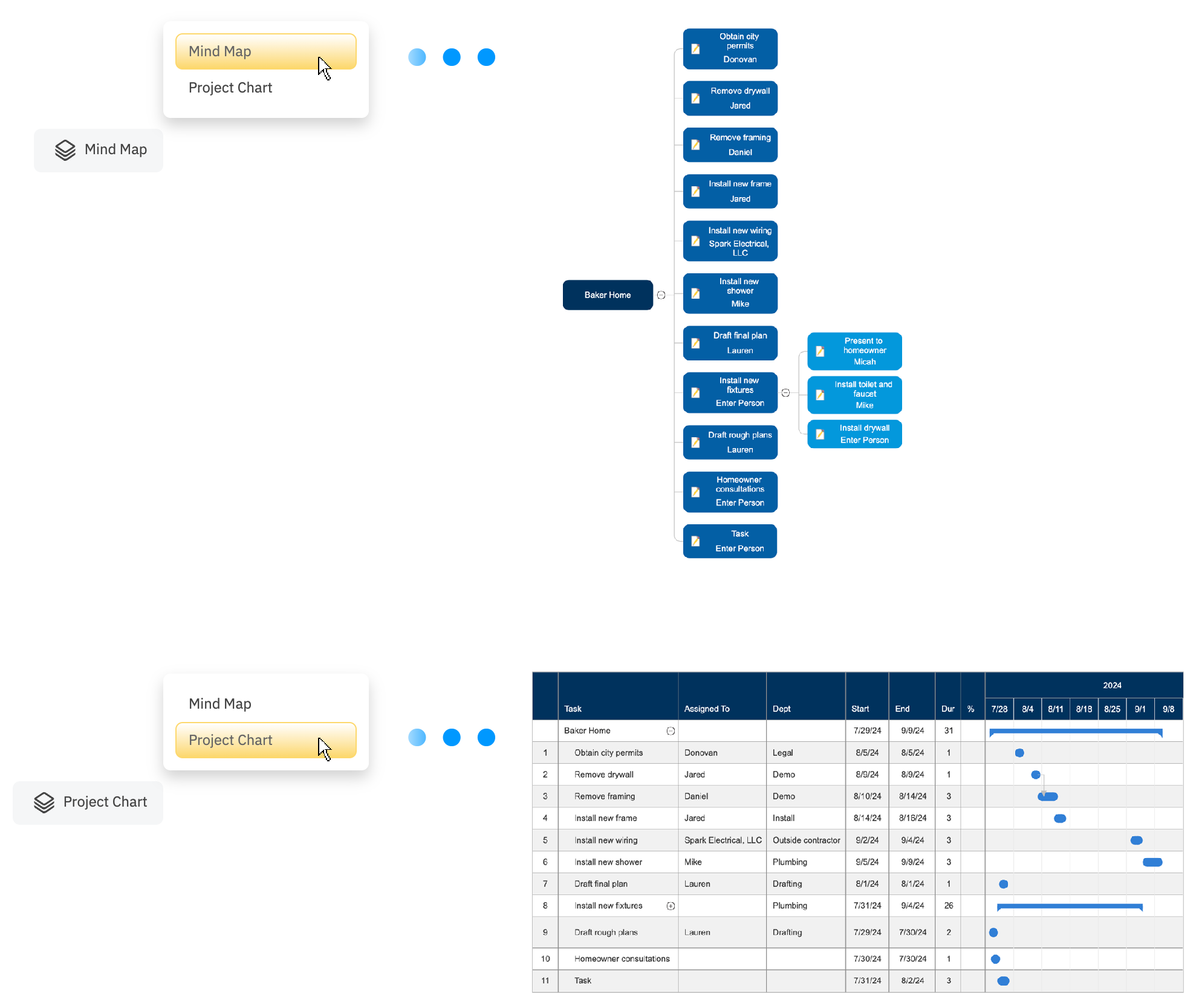Click the pencil icon on Install new wiring node
1199x1008 pixels.
pyautogui.click(x=694, y=241)
